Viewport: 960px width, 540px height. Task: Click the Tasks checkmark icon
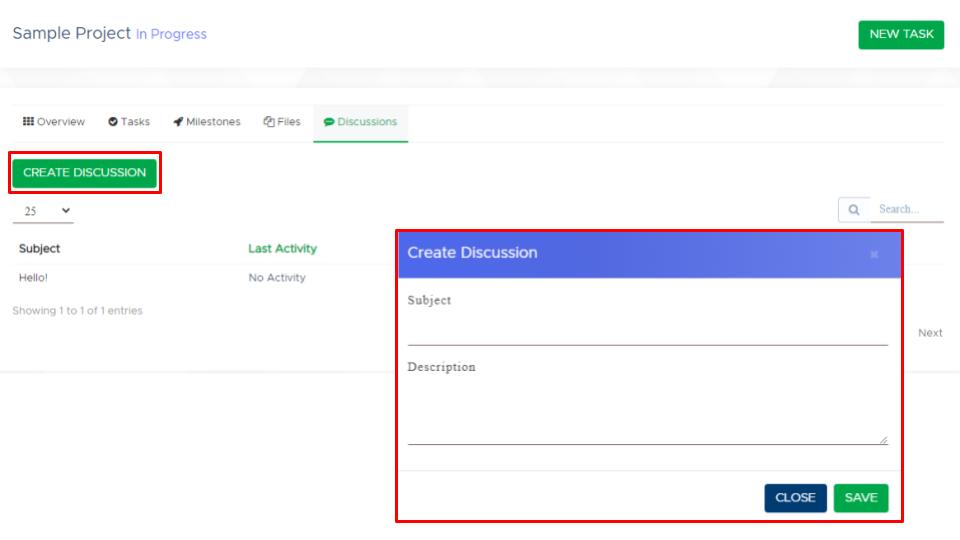113,122
